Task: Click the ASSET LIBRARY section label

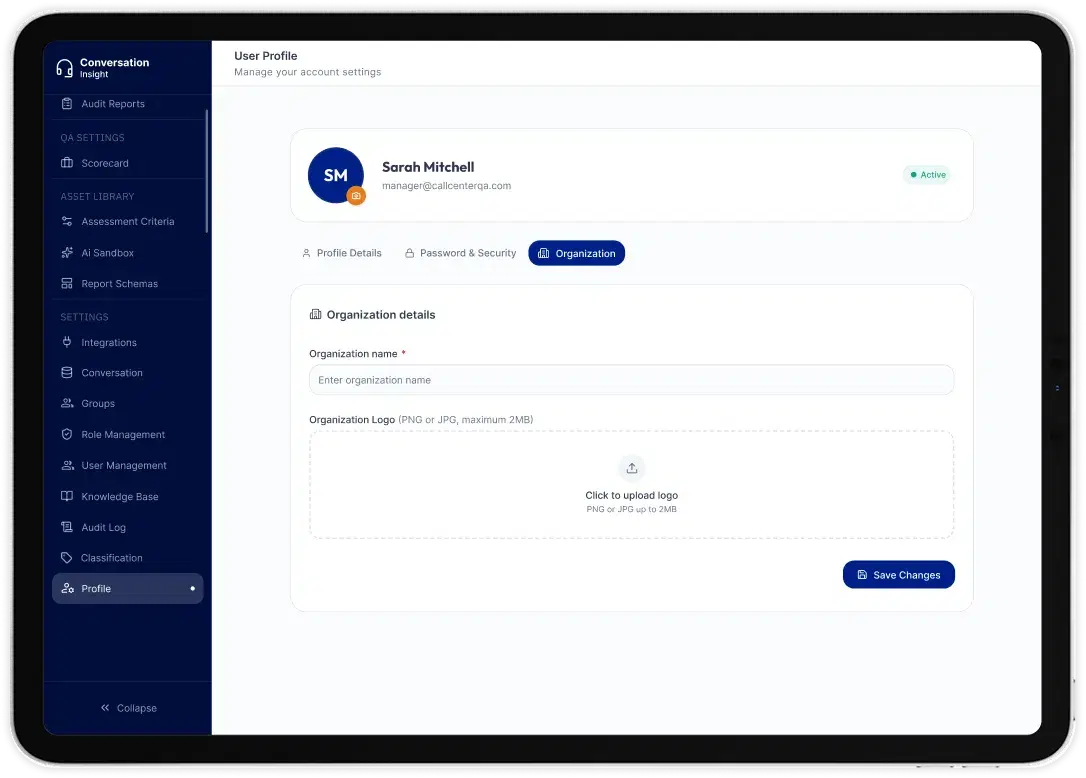Action: click(x=98, y=197)
